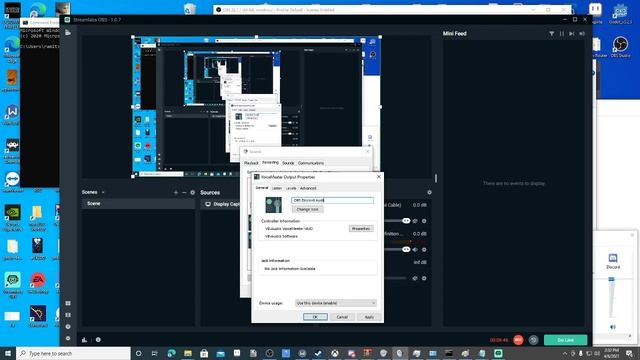Open bottom settings cog in left sidebar
Image resolution: width=640 pixels, height=360 pixels.
[x=68, y=338]
